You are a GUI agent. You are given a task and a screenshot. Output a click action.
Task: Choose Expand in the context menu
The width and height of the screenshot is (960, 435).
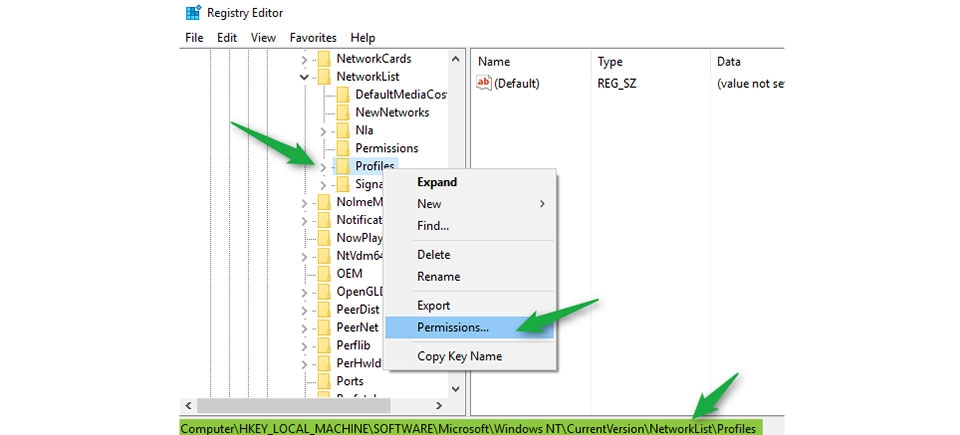point(470,182)
